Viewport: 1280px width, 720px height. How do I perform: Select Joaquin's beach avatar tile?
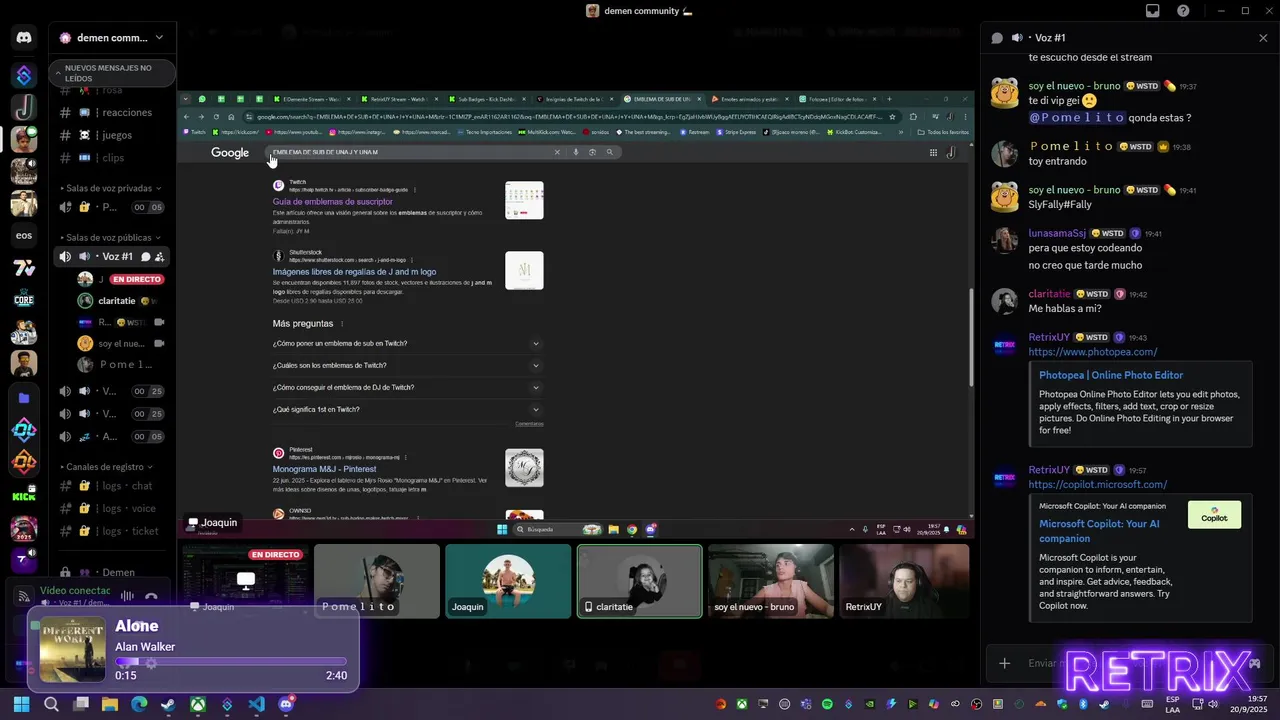[x=508, y=581]
